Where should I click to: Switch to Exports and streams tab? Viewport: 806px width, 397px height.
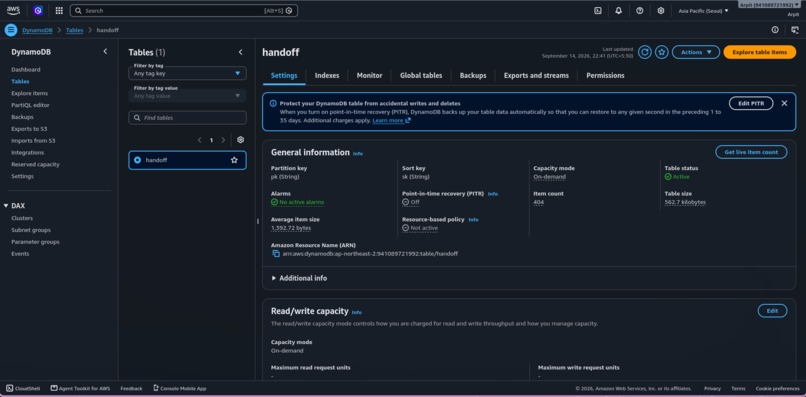(536, 75)
